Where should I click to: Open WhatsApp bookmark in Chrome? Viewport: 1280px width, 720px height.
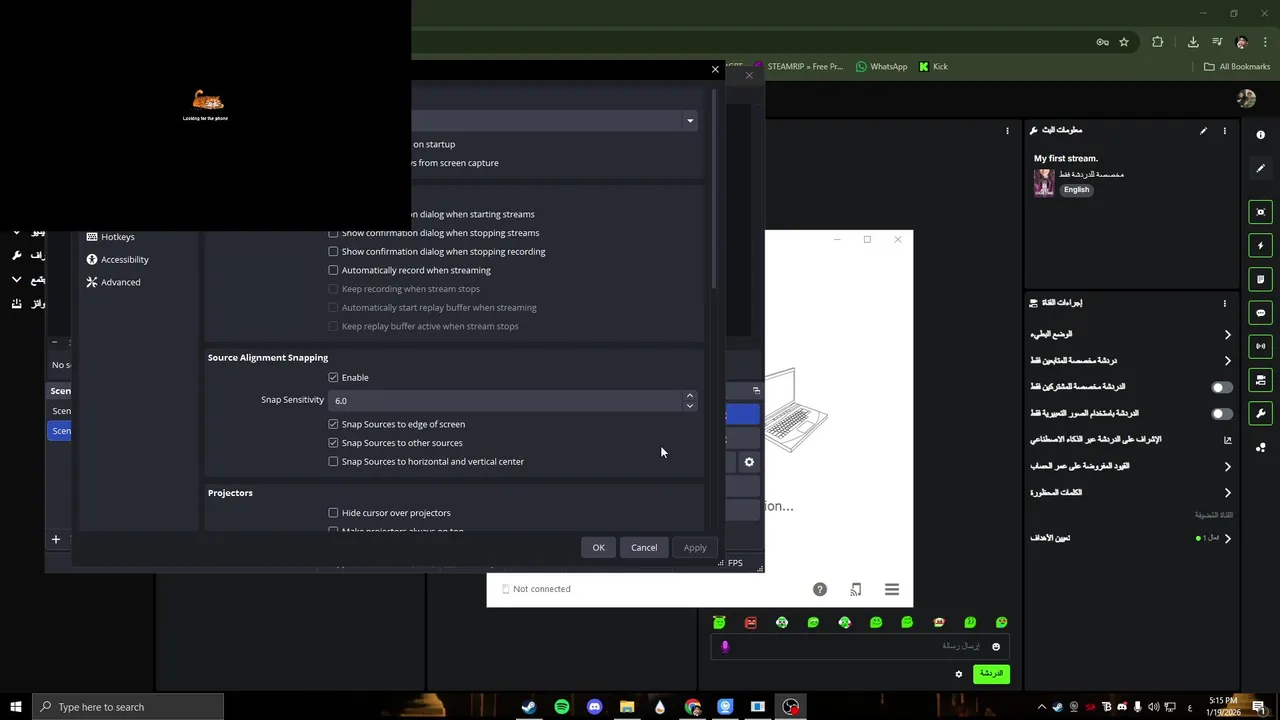(x=881, y=67)
